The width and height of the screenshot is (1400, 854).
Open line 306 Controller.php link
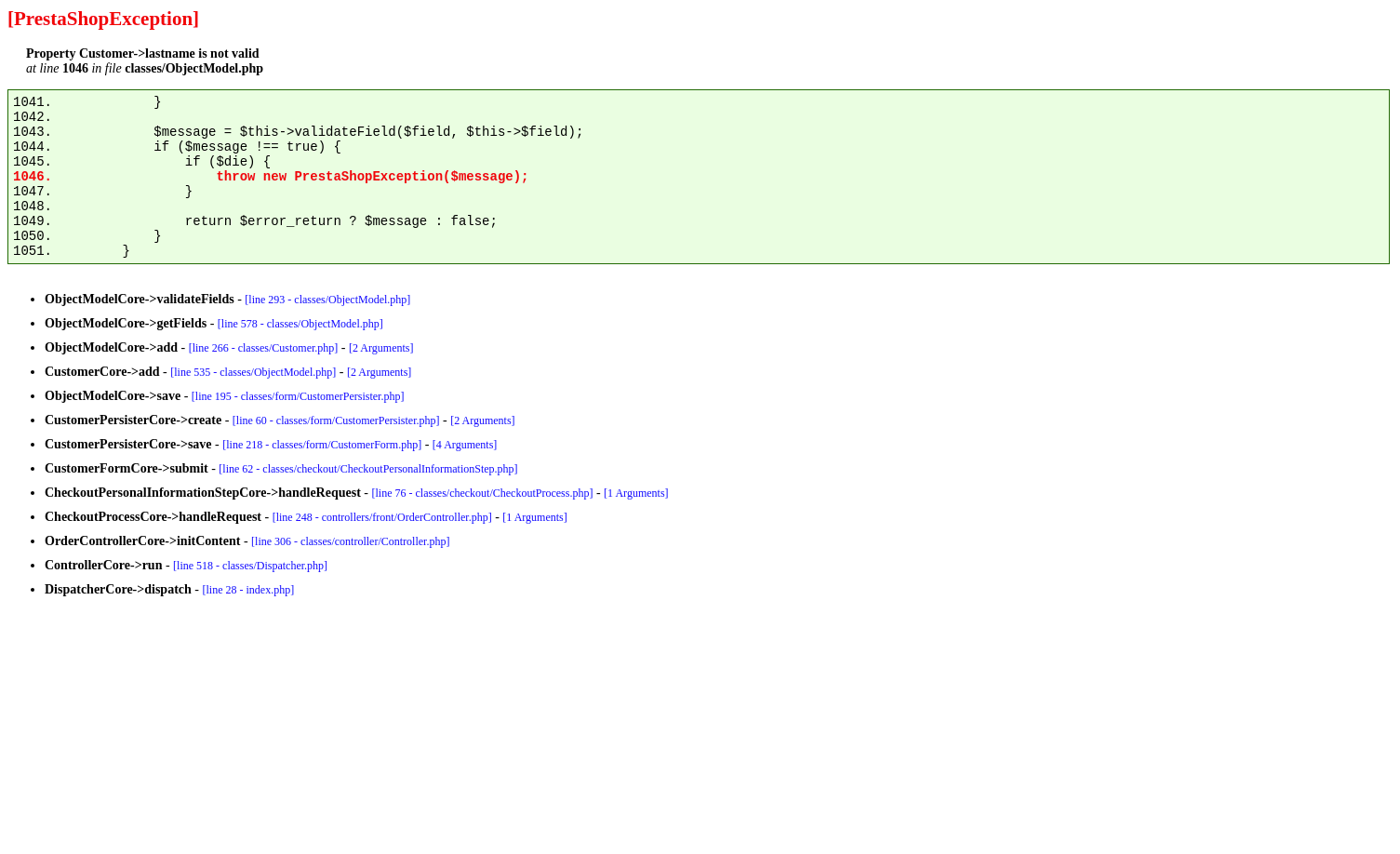(350, 540)
